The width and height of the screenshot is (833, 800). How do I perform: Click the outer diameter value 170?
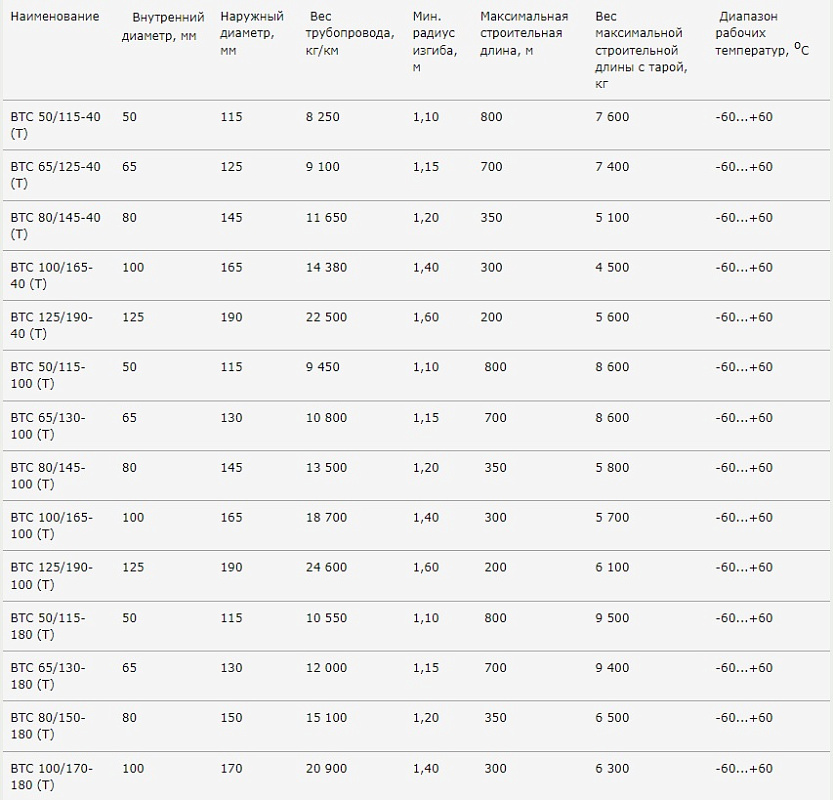[x=231, y=768]
